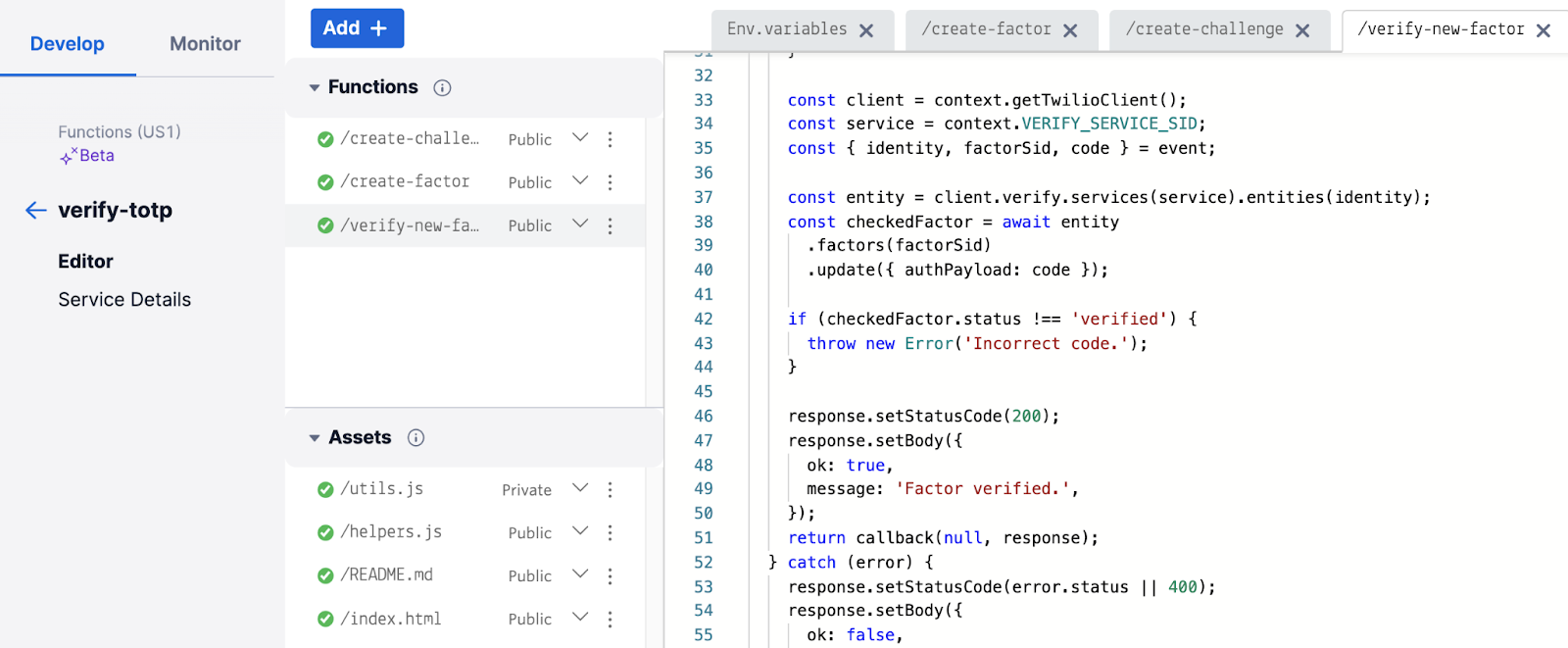Open the /README.md asset file
1568x648 pixels.
[386, 575]
